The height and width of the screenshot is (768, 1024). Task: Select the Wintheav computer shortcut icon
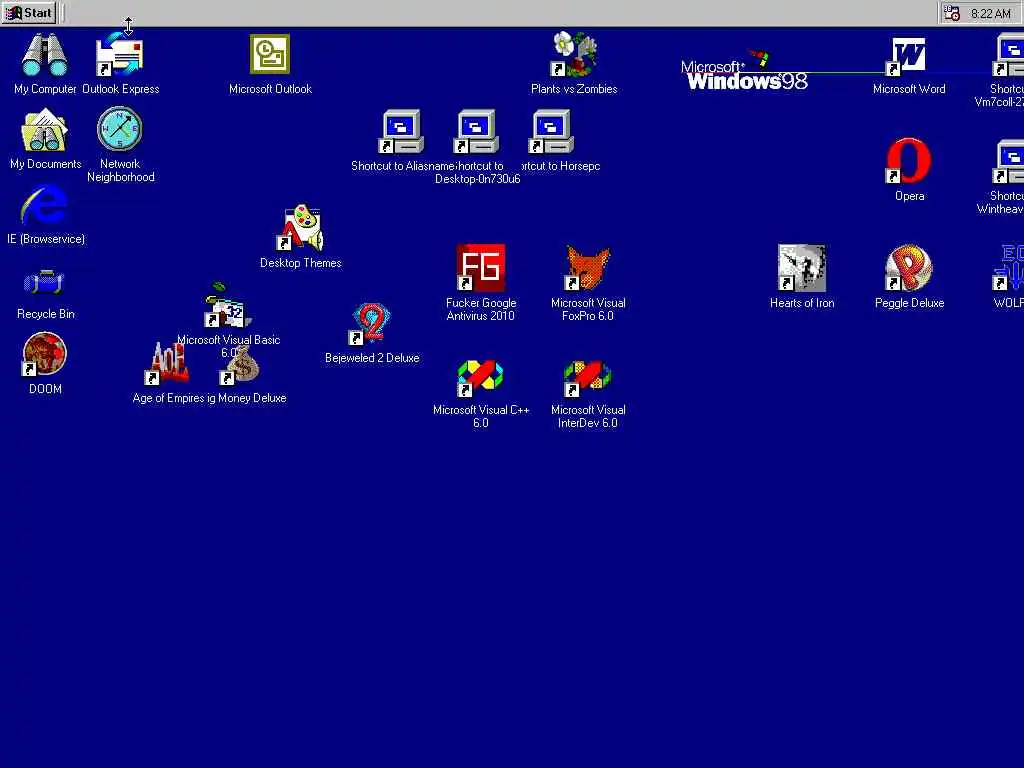tap(1008, 162)
